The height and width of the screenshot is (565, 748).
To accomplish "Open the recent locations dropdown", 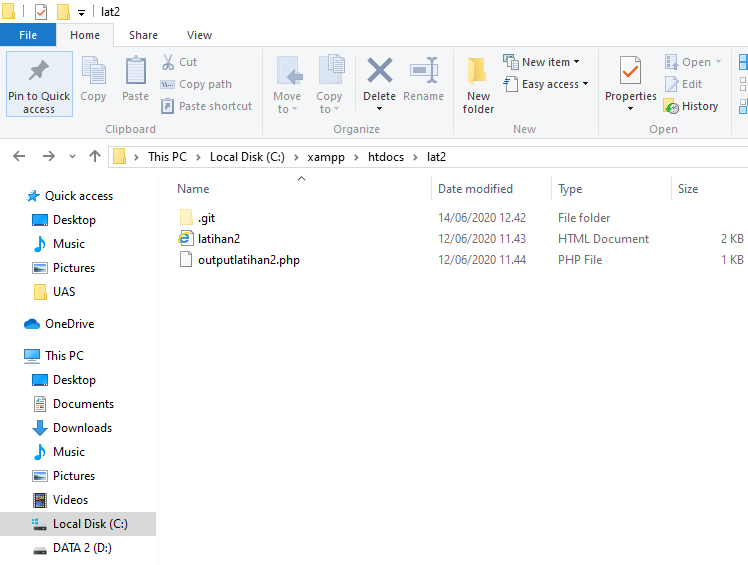I will [72, 156].
